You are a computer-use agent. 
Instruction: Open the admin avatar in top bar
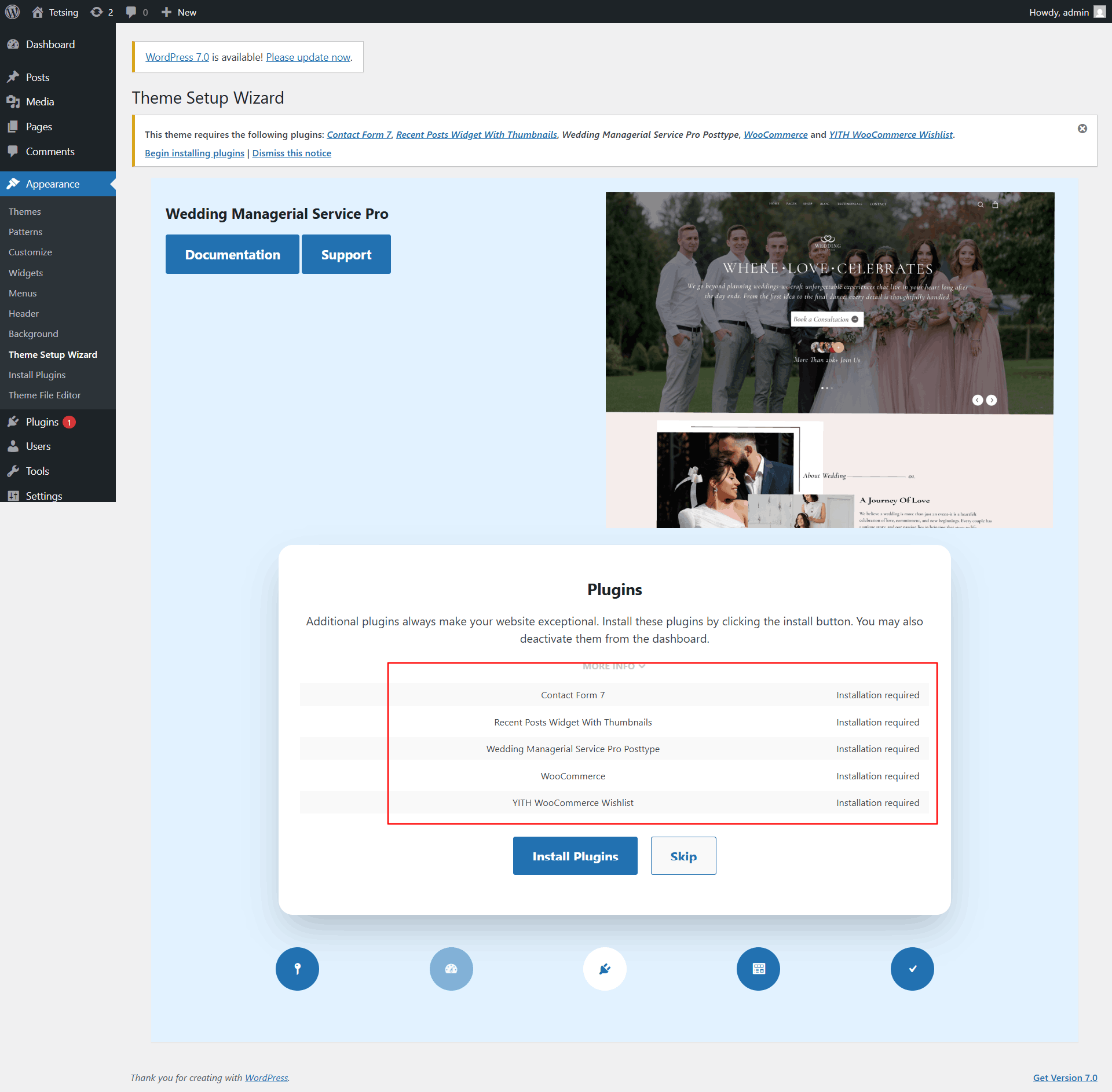1100,12
